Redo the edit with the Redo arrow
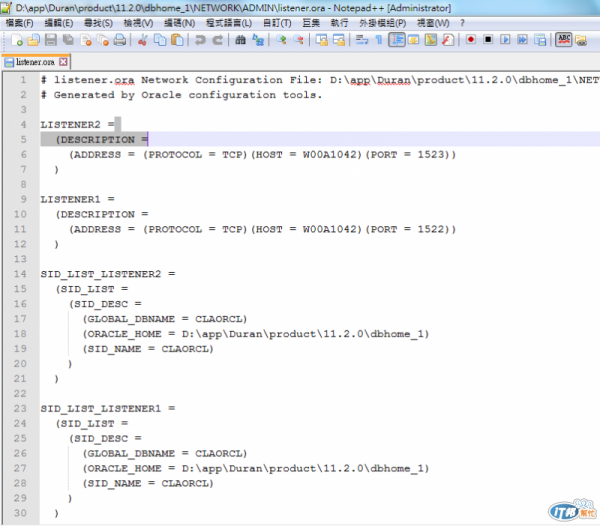 point(217,40)
